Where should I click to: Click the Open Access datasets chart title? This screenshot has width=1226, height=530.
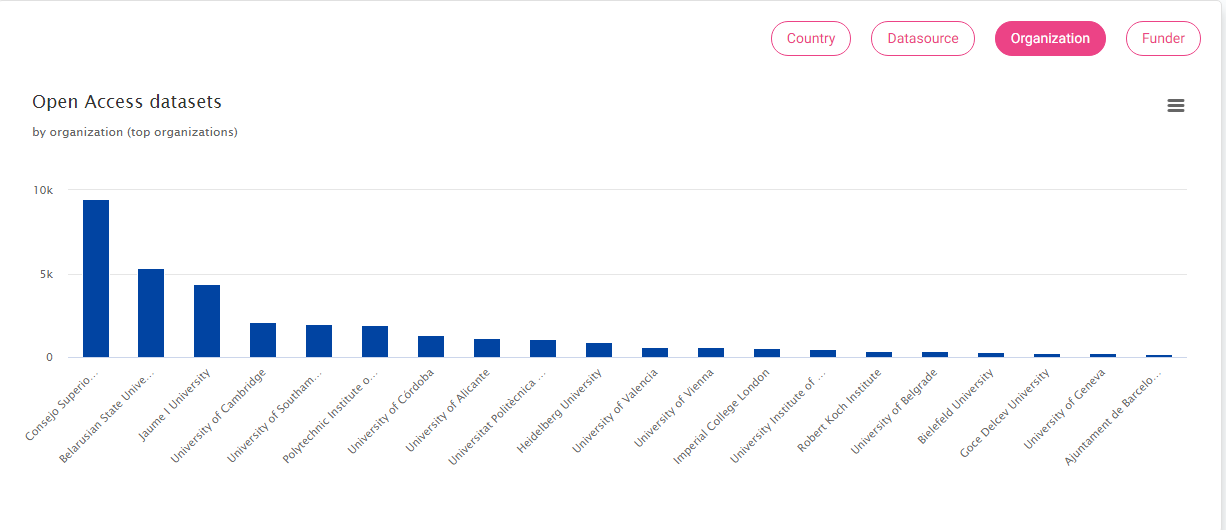tap(127, 102)
